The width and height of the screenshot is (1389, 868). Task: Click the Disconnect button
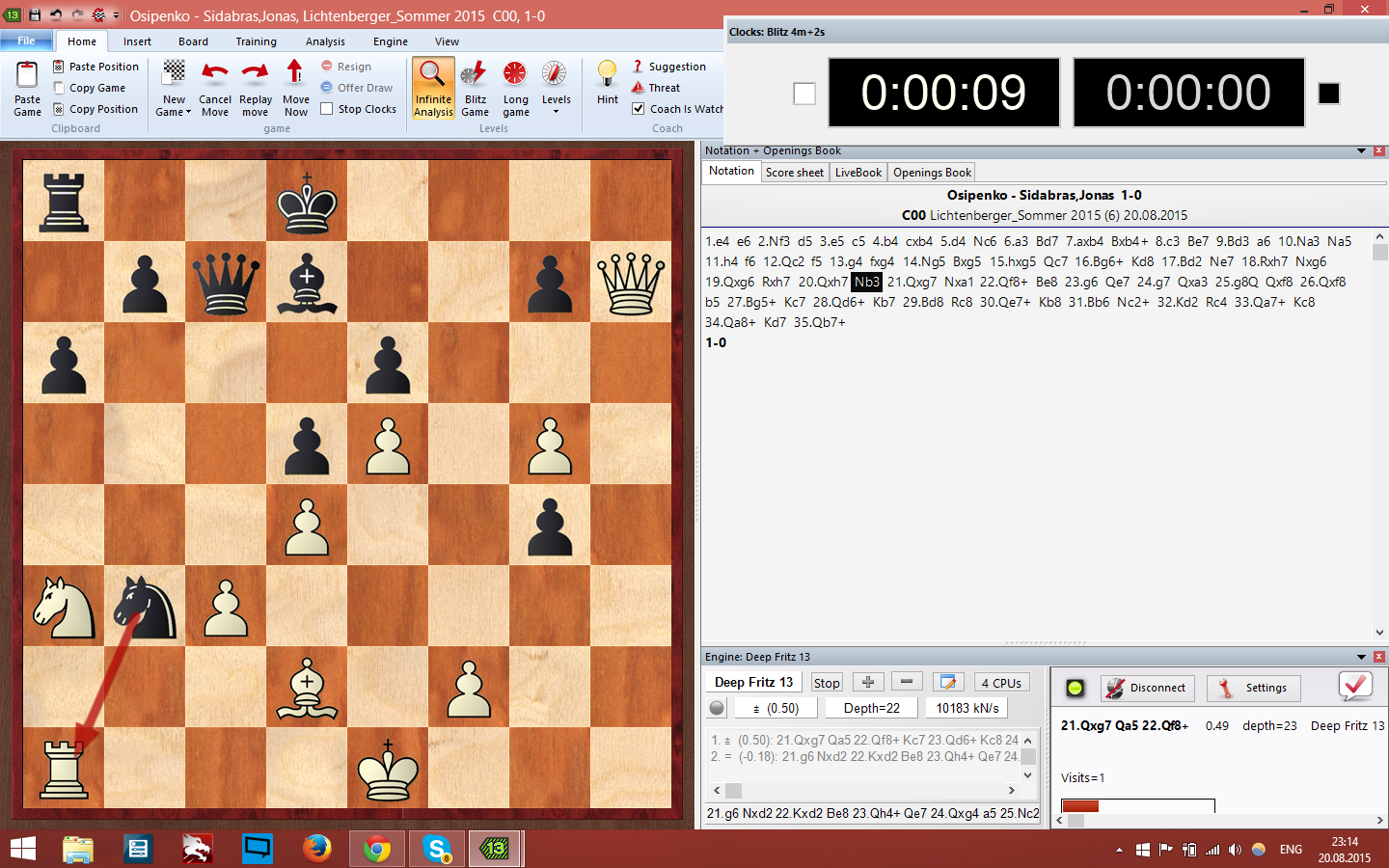[x=1147, y=688]
